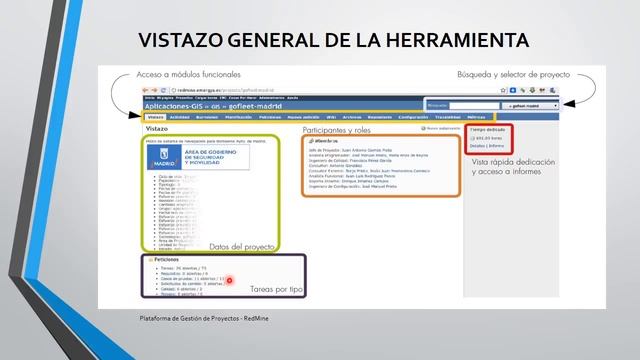Click Ayuda in the top menu
The image size is (640, 360).
pos(292,98)
